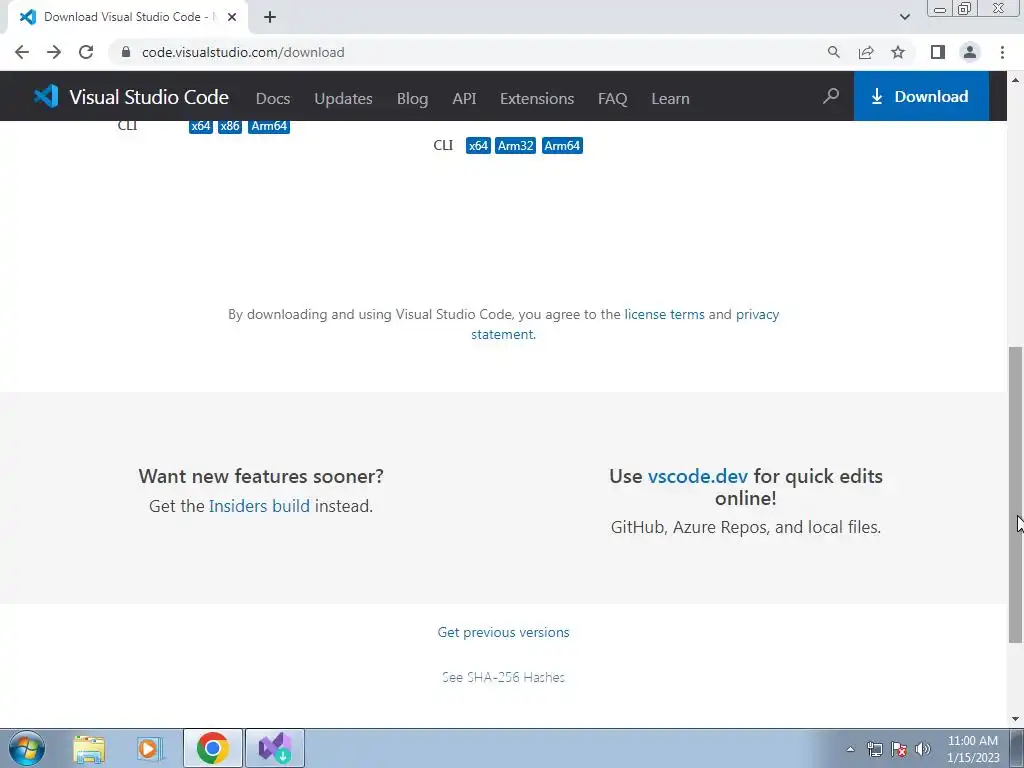Open the Updates menu item
This screenshot has height=768, width=1024.
[344, 99]
